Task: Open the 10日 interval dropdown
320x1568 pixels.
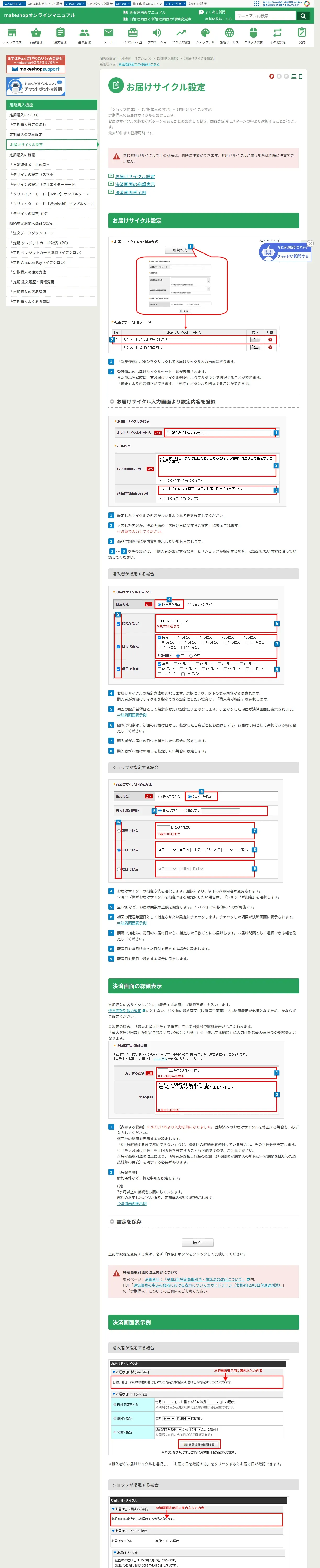Action: 164,621
